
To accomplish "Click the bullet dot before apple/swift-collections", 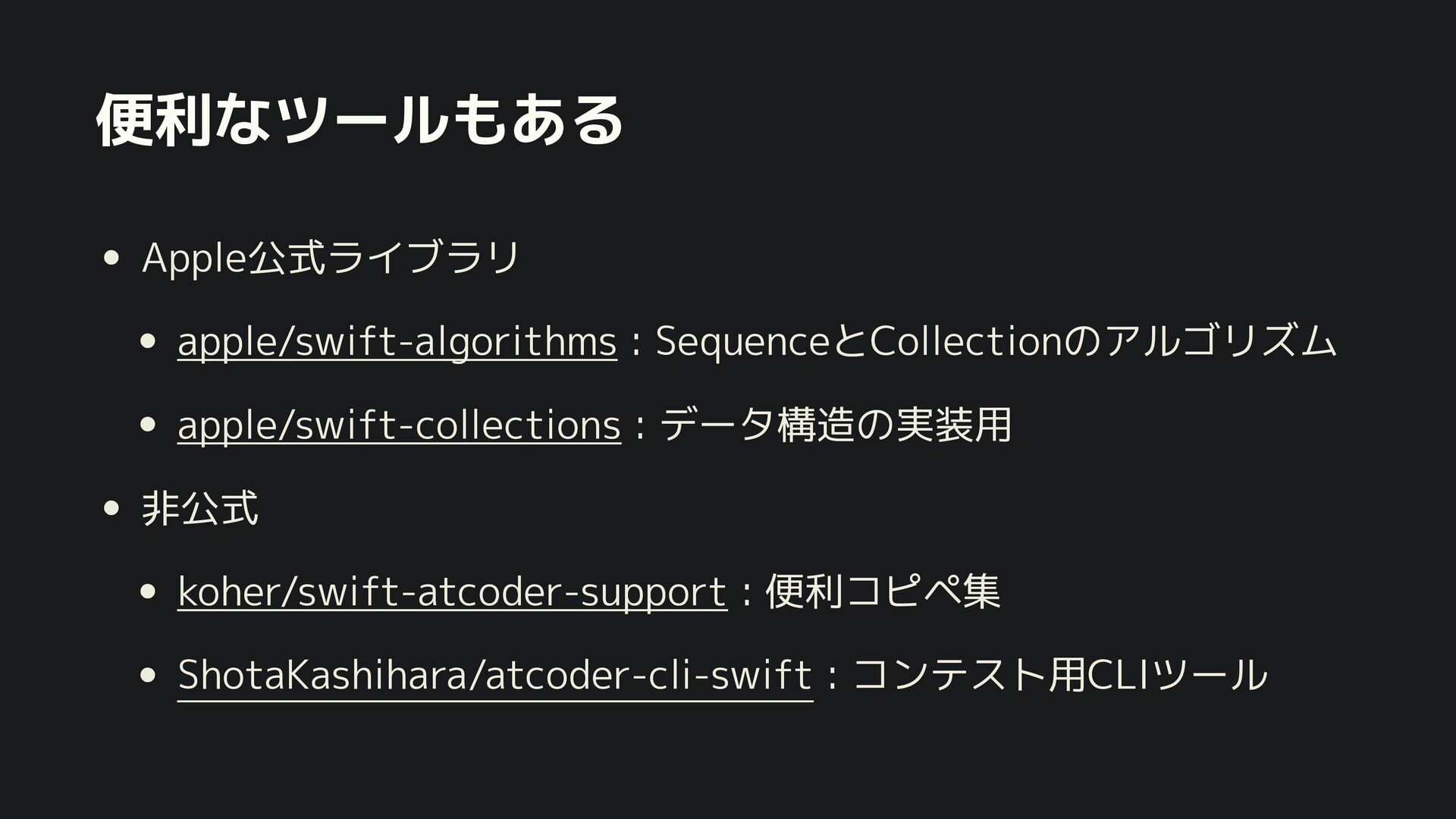I will [x=148, y=425].
